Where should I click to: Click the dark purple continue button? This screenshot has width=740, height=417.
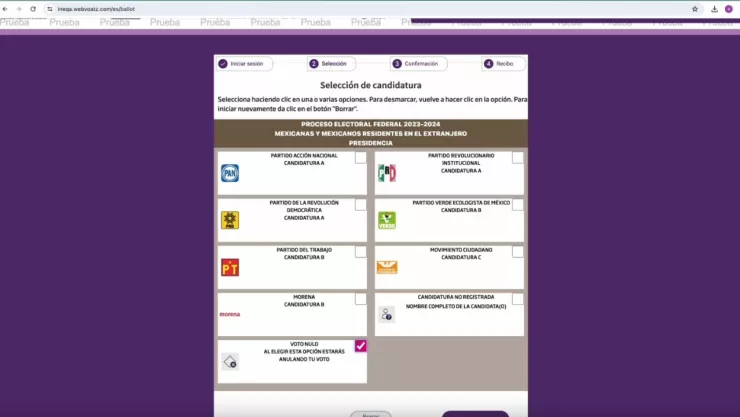(x=475, y=414)
